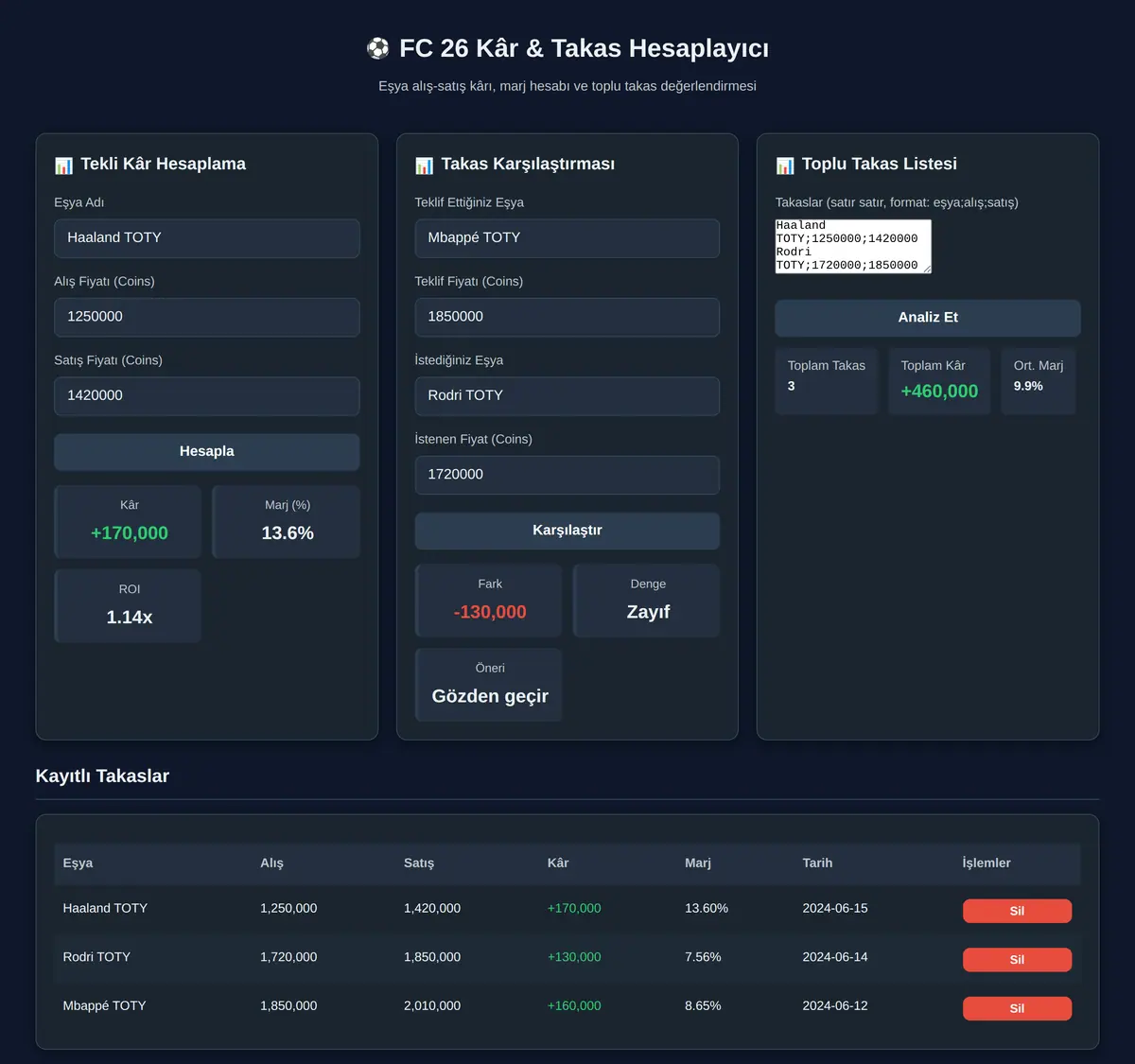
Task: Click the margin cell 13.60%
Action: 707,908
